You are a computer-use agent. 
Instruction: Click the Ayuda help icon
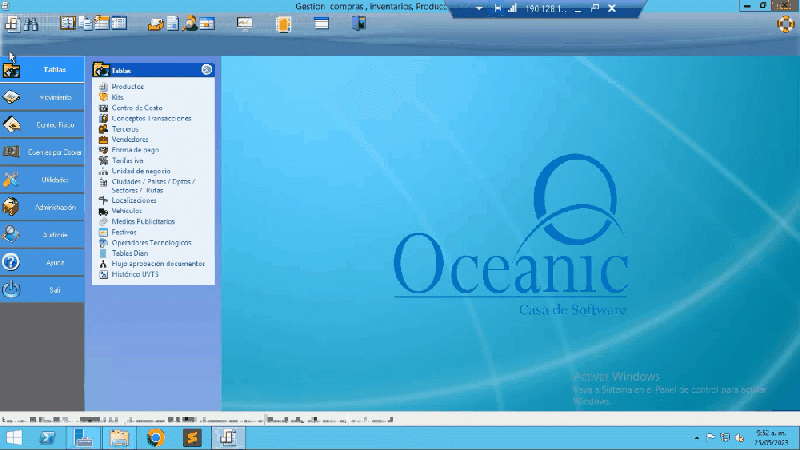pos(12,262)
